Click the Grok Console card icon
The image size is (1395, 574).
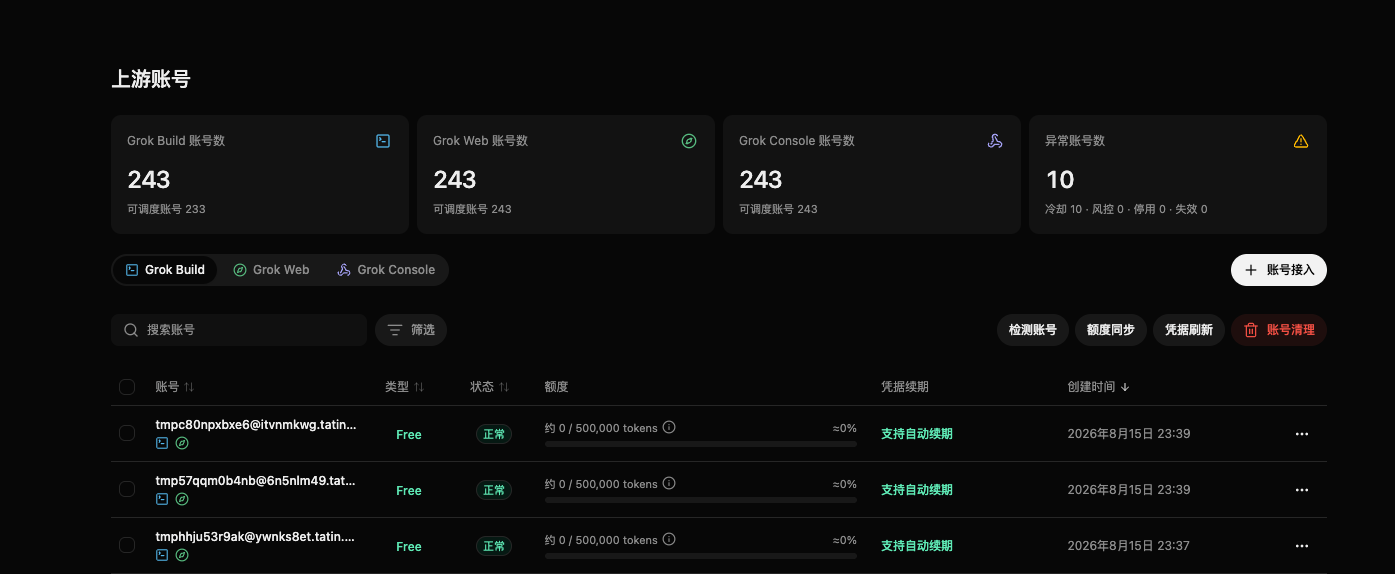click(x=995, y=141)
